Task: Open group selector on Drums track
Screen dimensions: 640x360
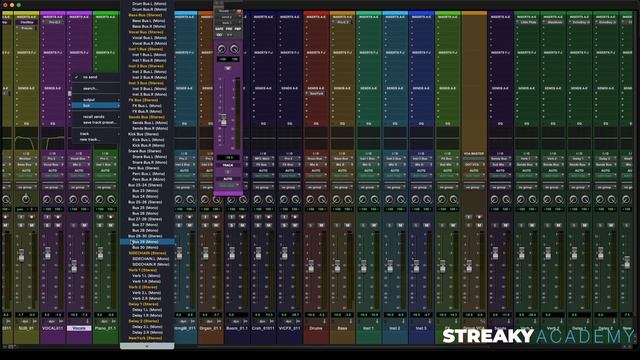Action: pos(316,187)
